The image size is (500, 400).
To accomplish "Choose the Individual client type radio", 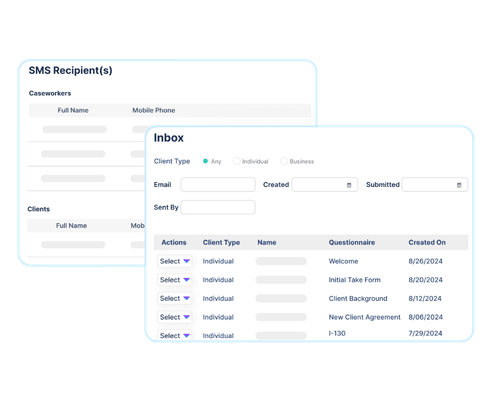I will pyautogui.click(x=236, y=161).
